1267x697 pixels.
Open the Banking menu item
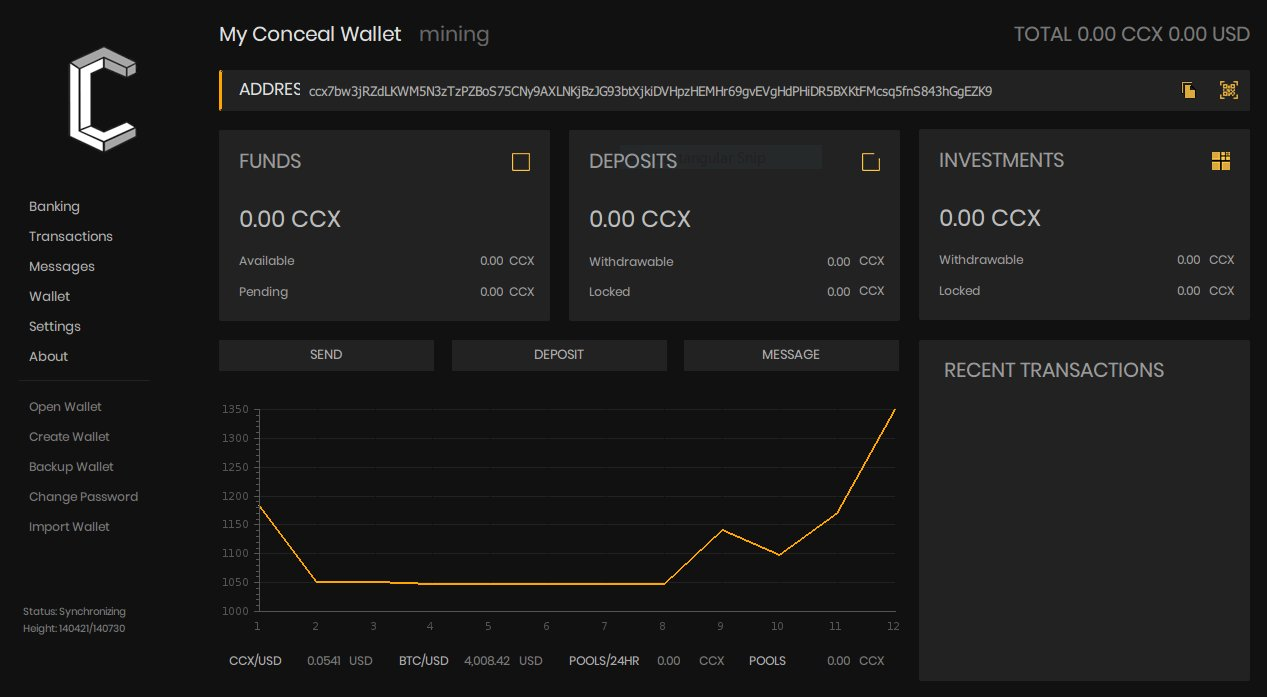[54, 206]
